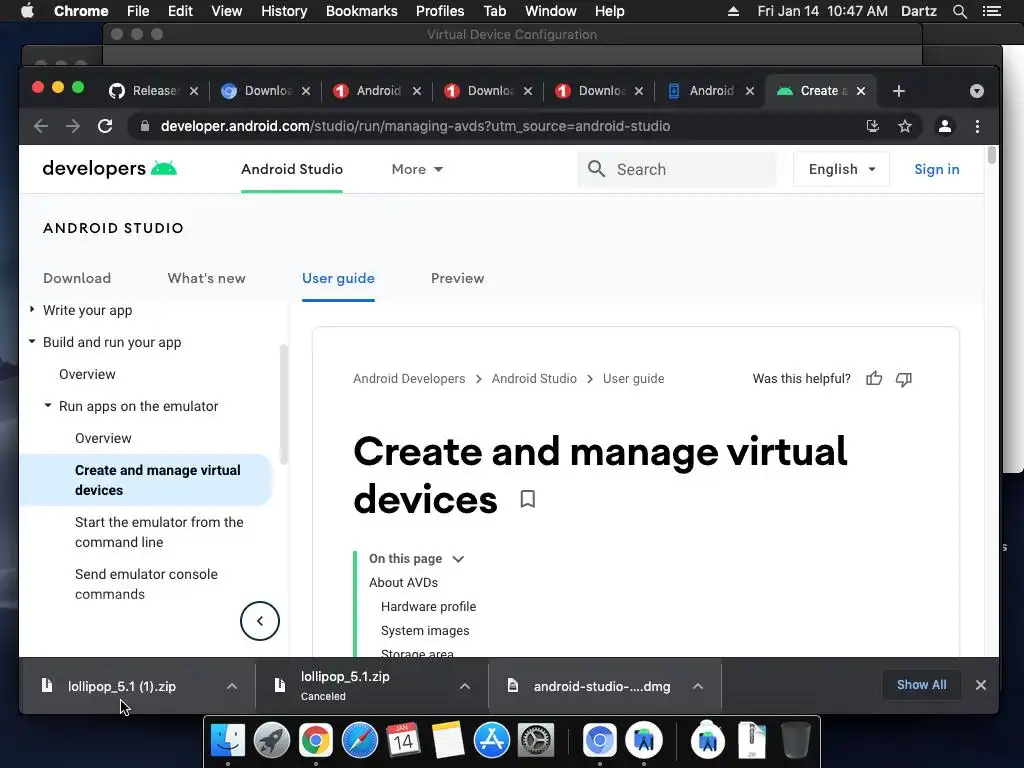1024x768 pixels.
Task: Bookmark this tab with the star icon
Action: tap(904, 126)
